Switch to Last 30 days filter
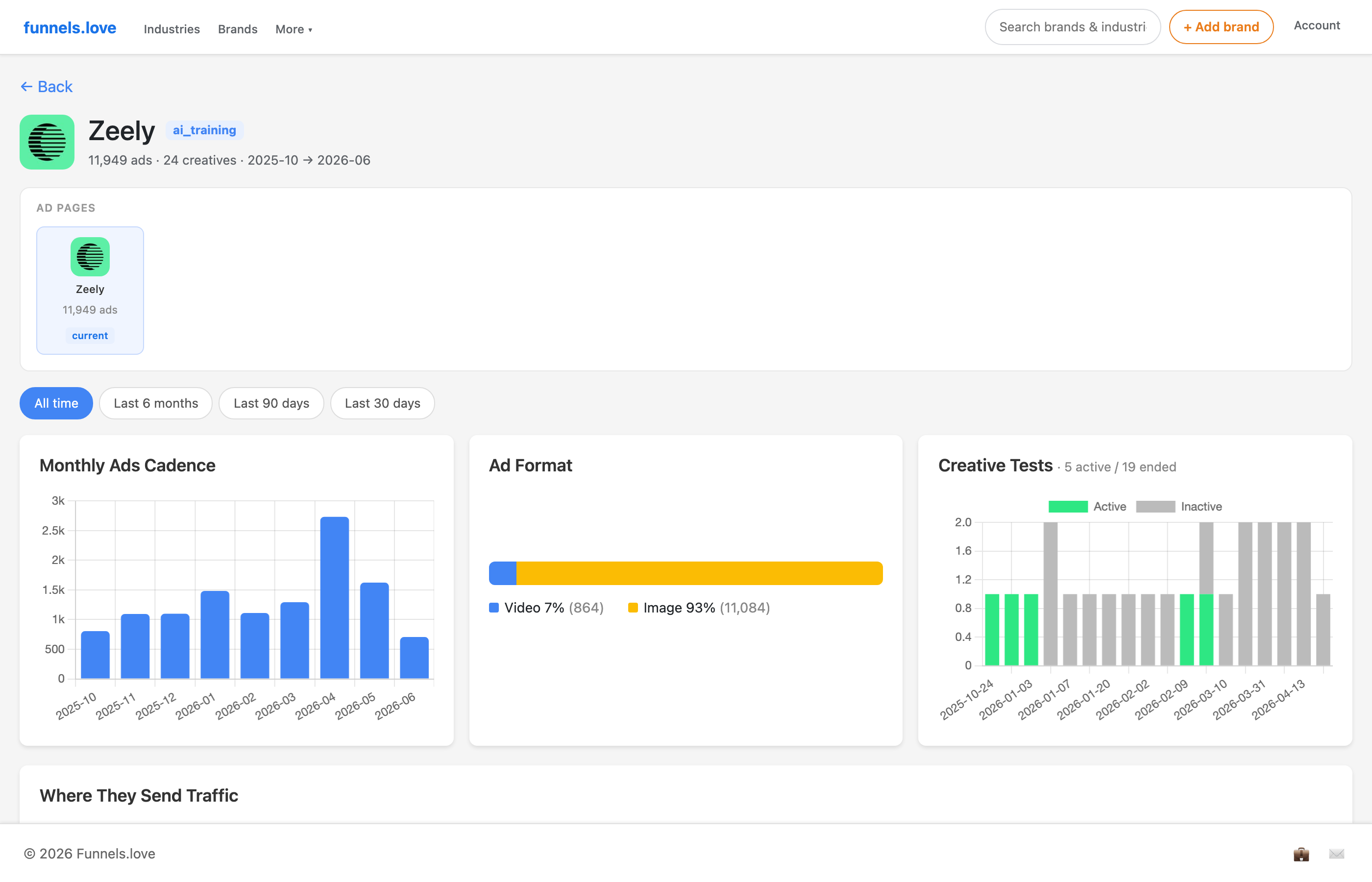This screenshot has height=882, width=1372. tap(383, 403)
